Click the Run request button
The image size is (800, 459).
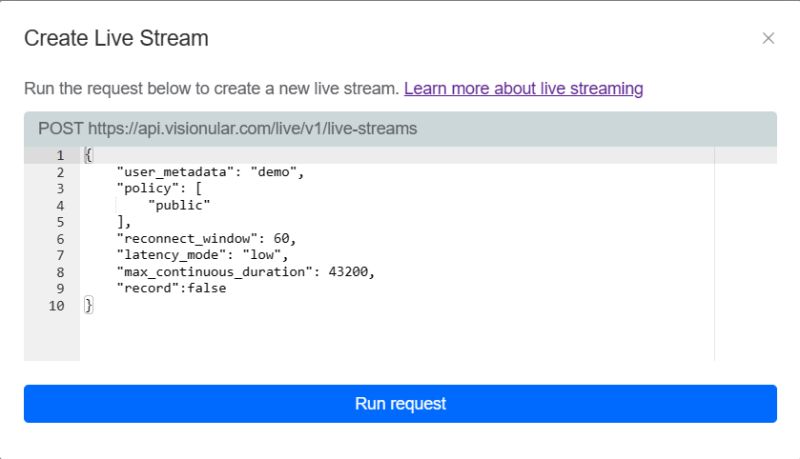(400, 403)
